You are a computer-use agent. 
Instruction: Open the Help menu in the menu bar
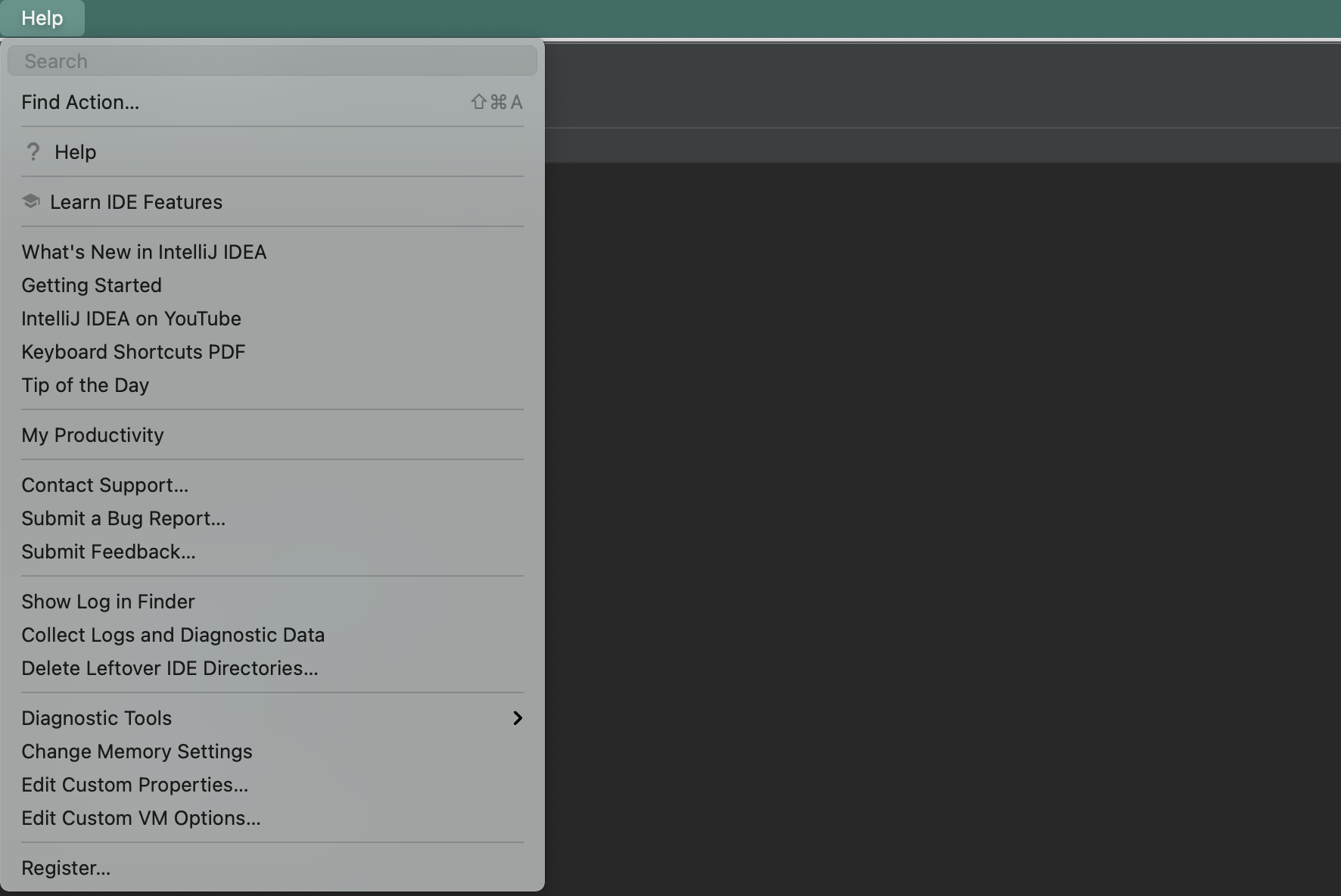point(42,18)
